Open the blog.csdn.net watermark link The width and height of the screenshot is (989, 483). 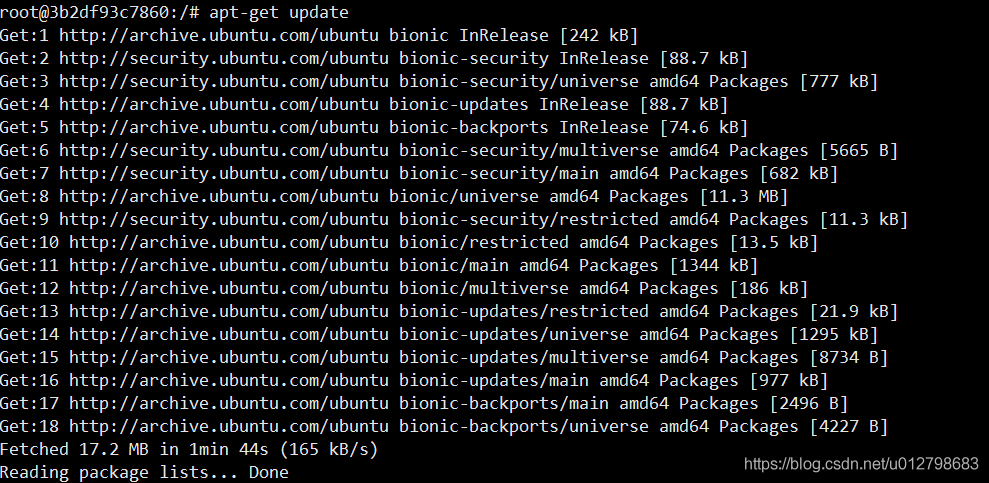click(x=862, y=464)
